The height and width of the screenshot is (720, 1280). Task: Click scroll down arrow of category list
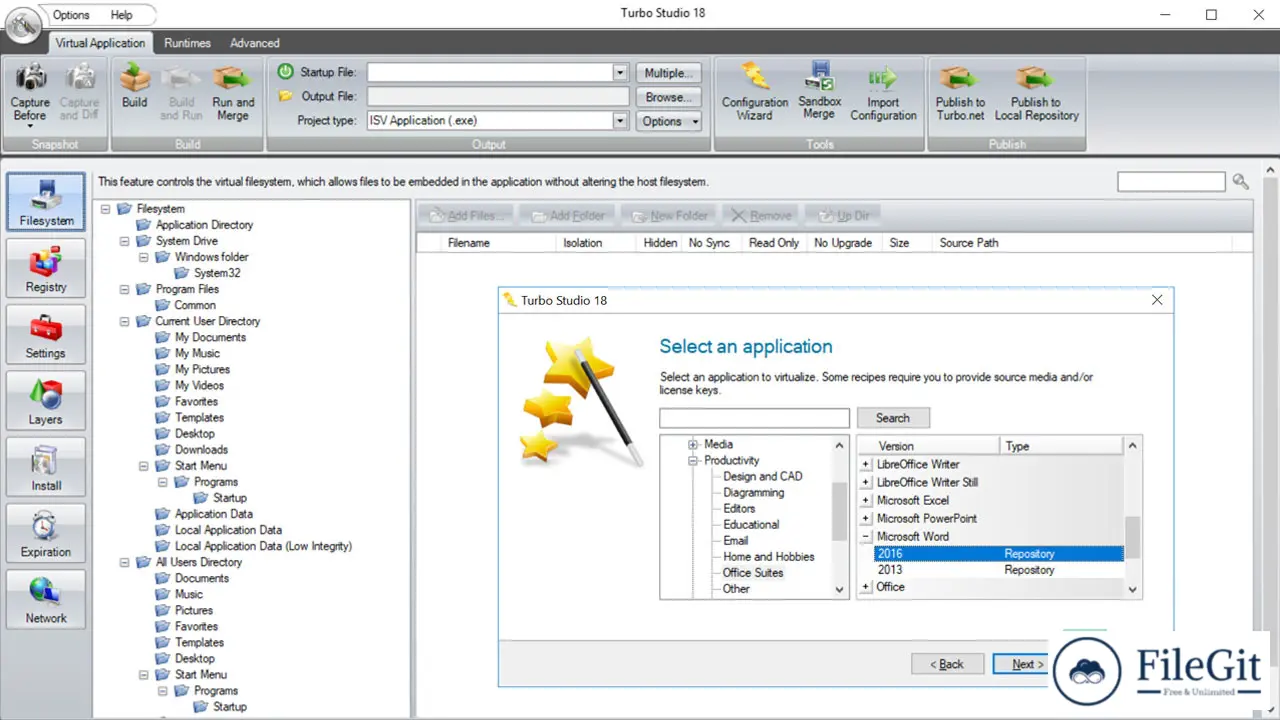point(840,590)
